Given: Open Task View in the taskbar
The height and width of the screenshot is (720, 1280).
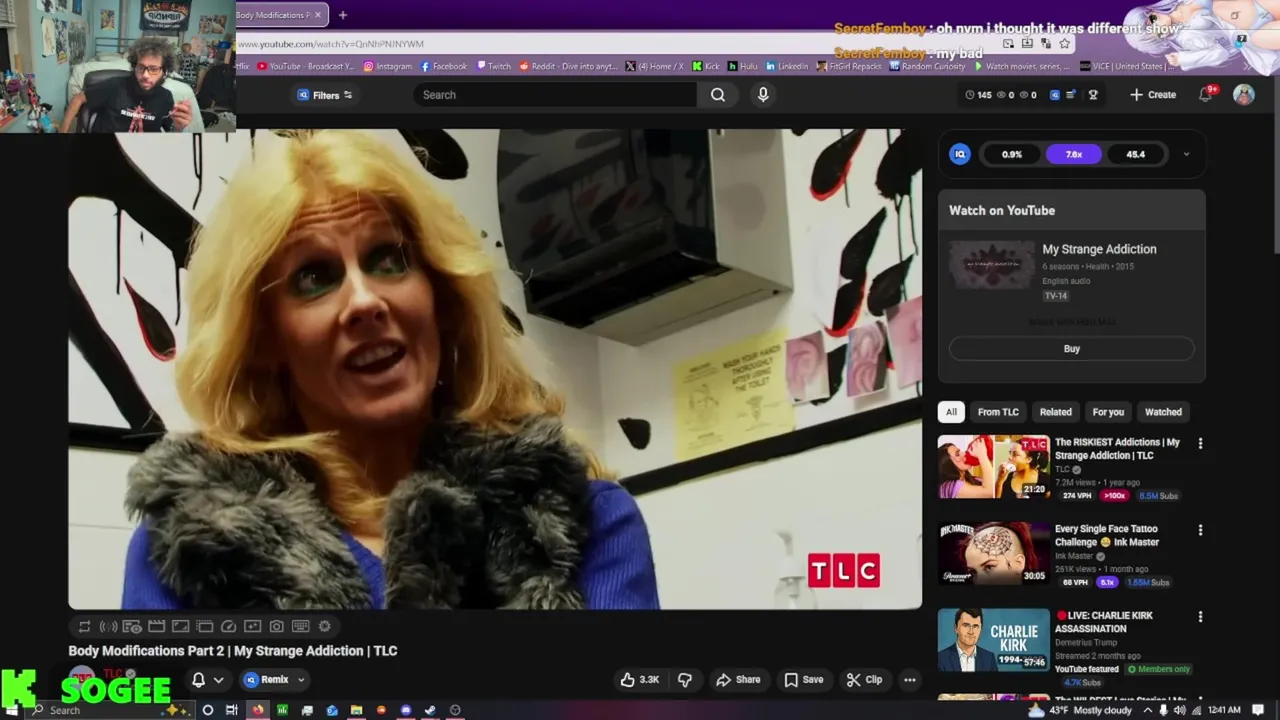Looking at the screenshot, I should [232, 710].
